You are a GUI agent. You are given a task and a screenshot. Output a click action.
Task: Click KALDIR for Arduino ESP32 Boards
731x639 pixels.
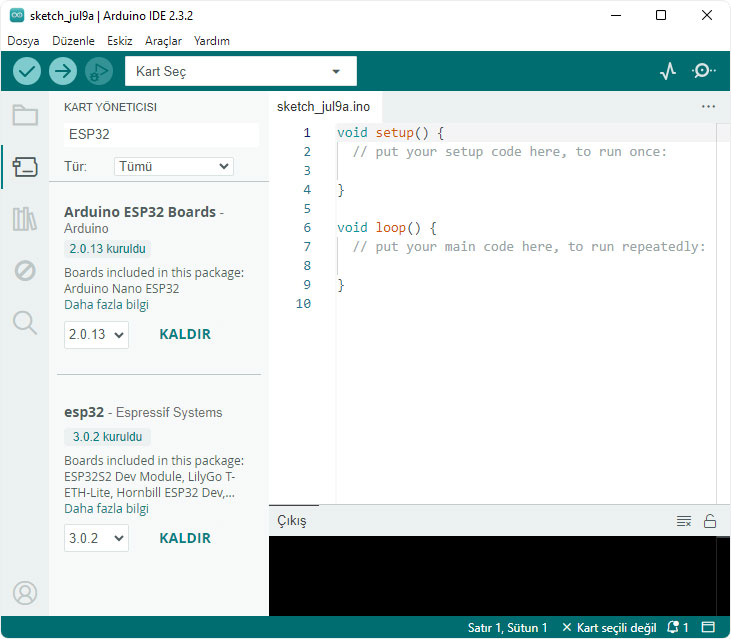tap(185, 334)
